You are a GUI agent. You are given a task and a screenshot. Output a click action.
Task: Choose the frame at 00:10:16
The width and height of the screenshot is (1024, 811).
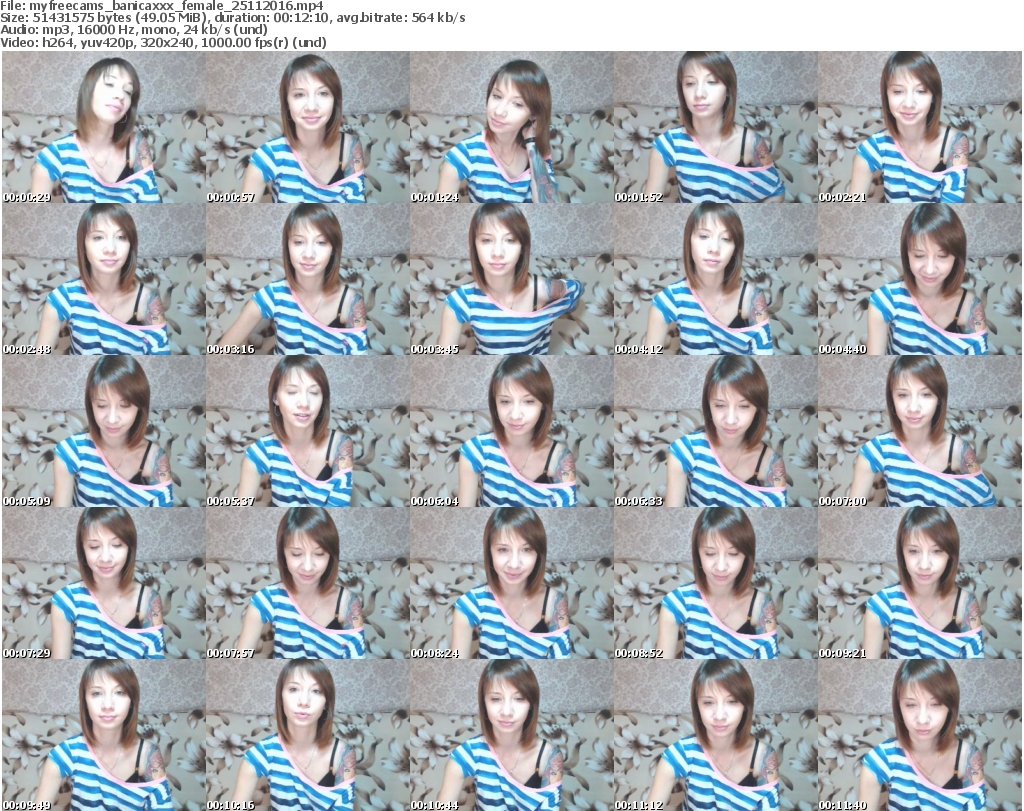(308, 735)
